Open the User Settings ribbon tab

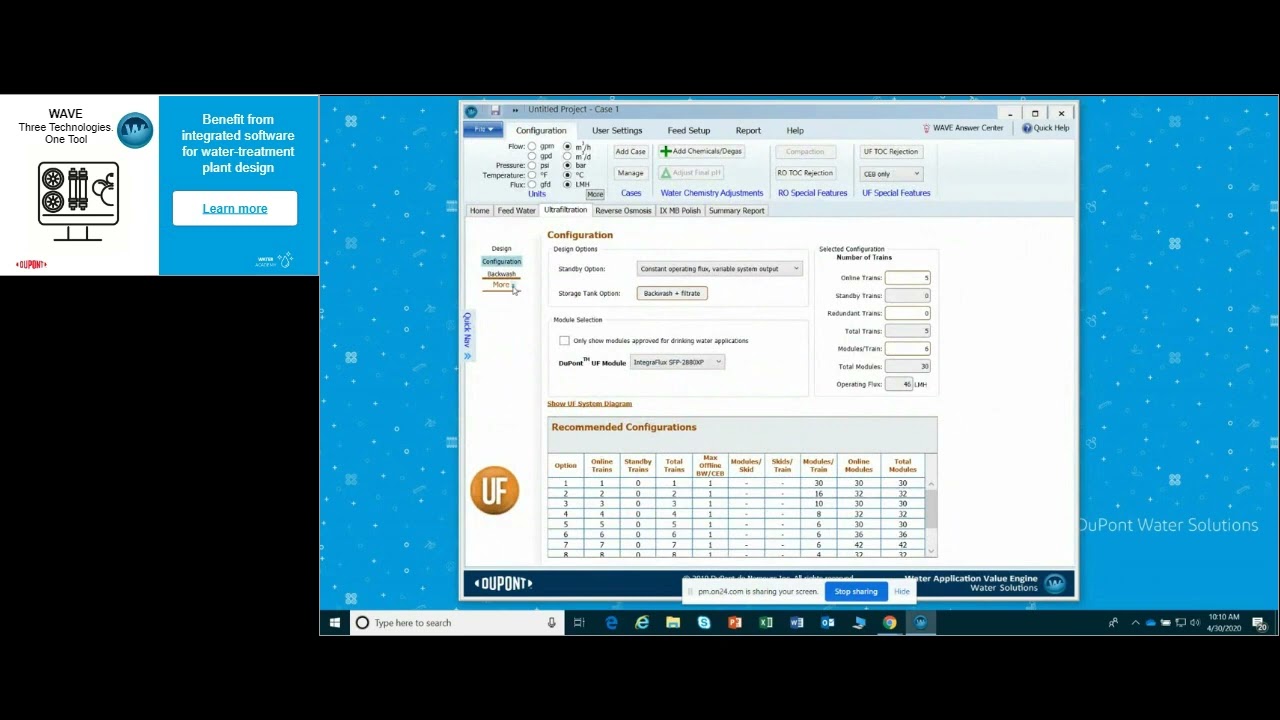(617, 130)
